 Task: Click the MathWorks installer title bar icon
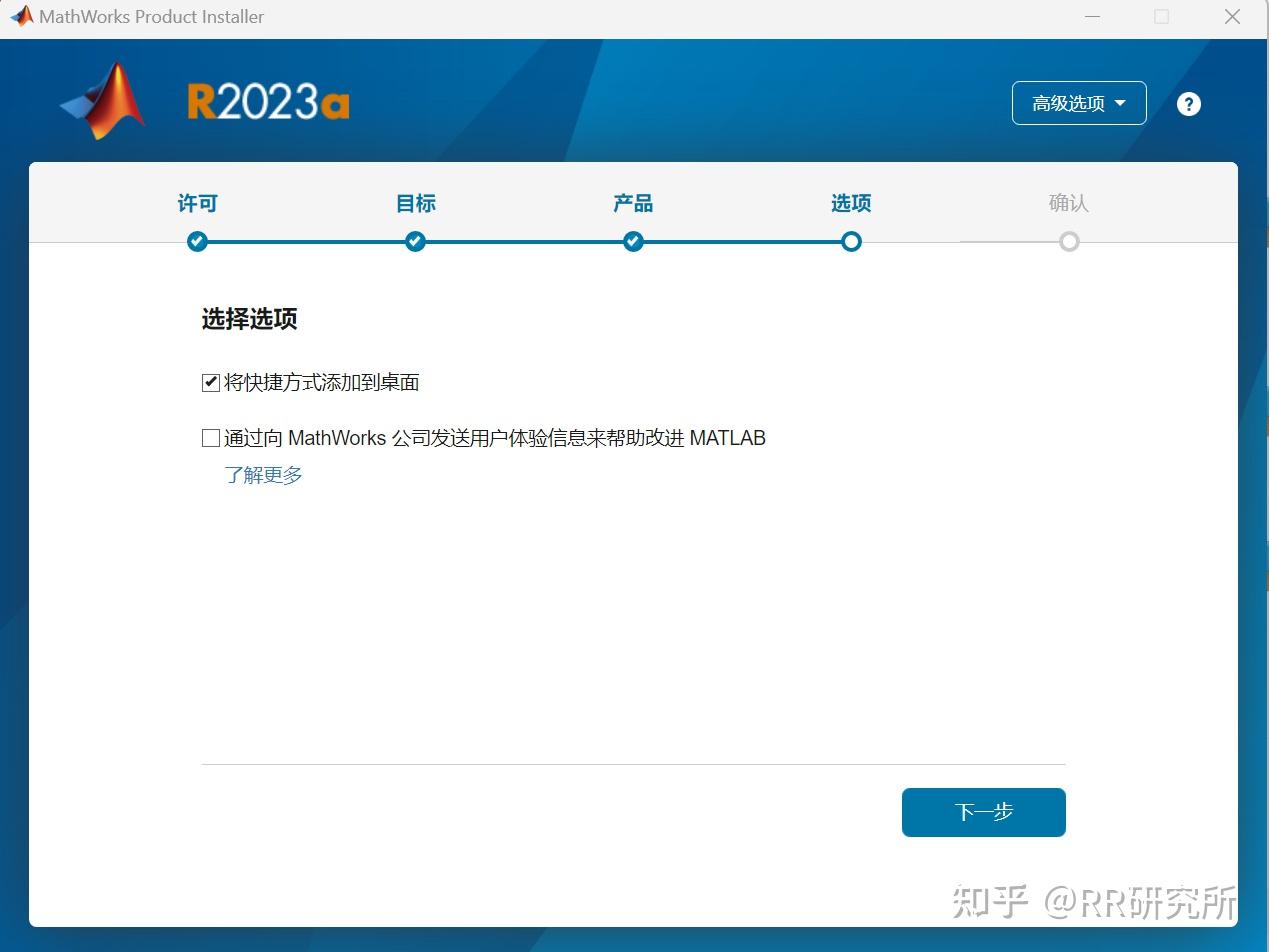tap(21, 16)
